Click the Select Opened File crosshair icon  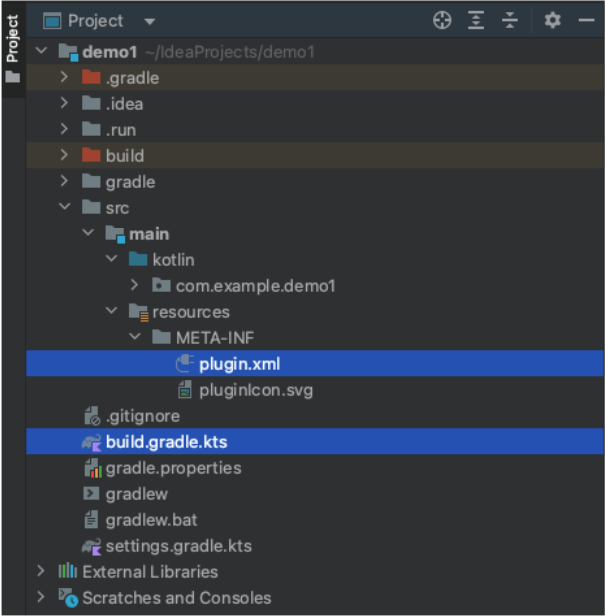coord(442,20)
